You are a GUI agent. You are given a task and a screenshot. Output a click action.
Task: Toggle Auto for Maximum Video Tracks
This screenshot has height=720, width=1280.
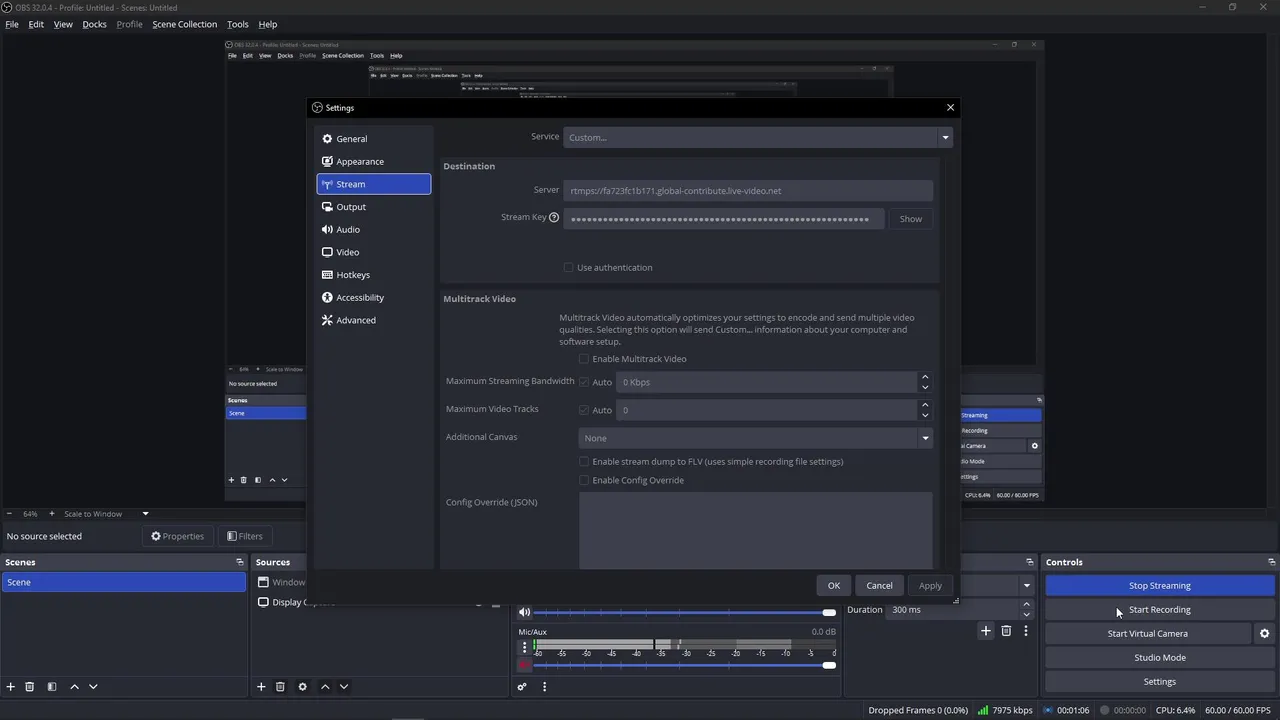coord(584,410)
